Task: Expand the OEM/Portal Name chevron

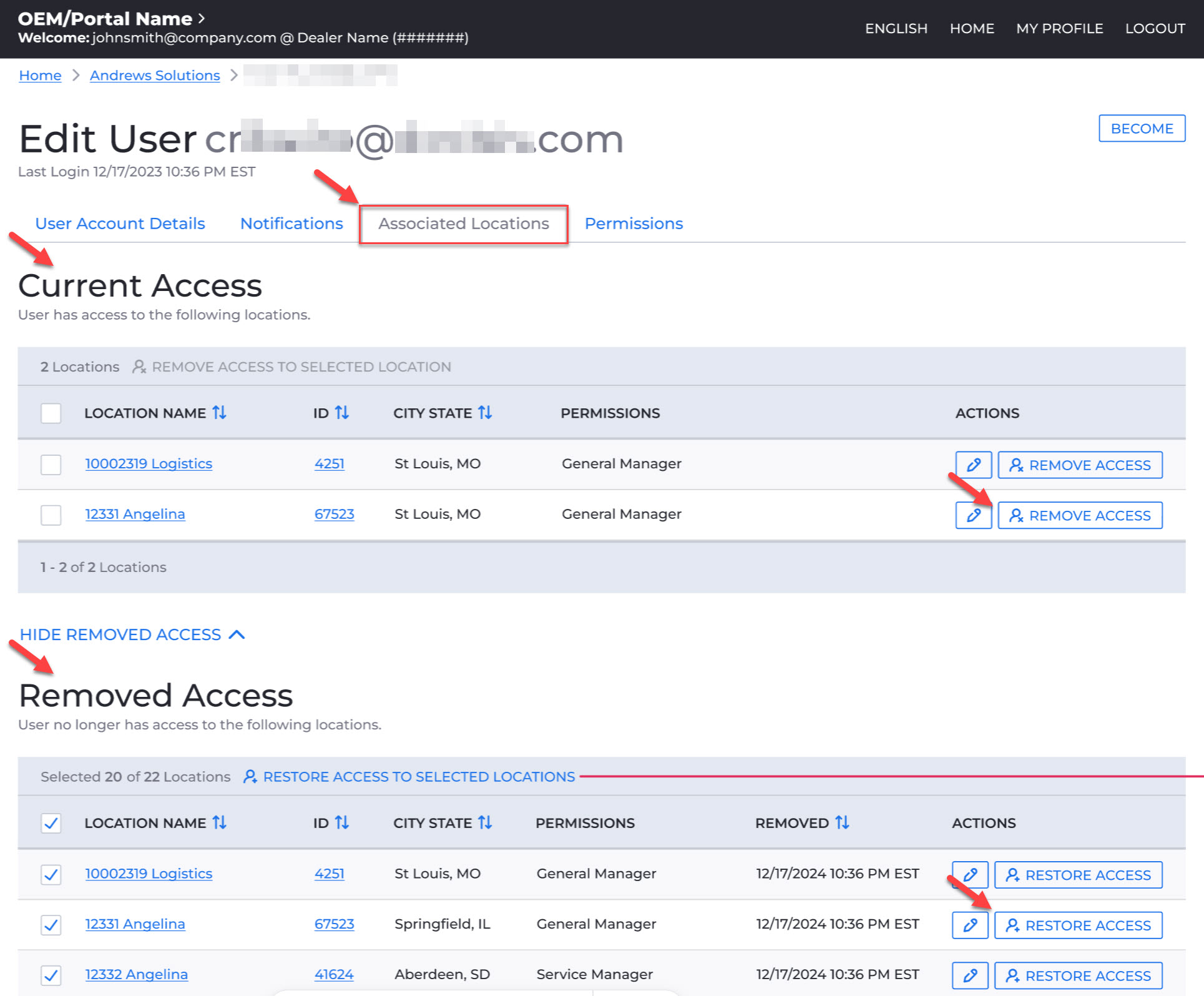Action: tap(202, 18)
